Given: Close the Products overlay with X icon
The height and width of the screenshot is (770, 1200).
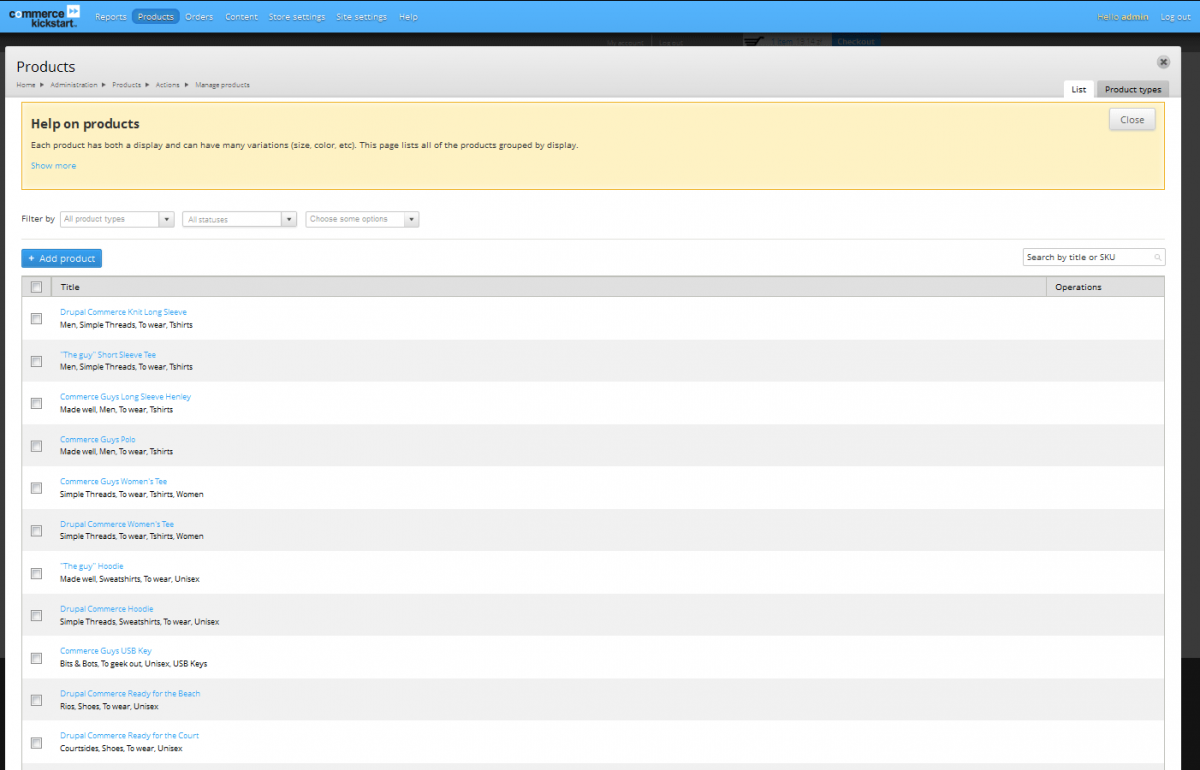Looking at the screenshot, I should [1163, 62].
